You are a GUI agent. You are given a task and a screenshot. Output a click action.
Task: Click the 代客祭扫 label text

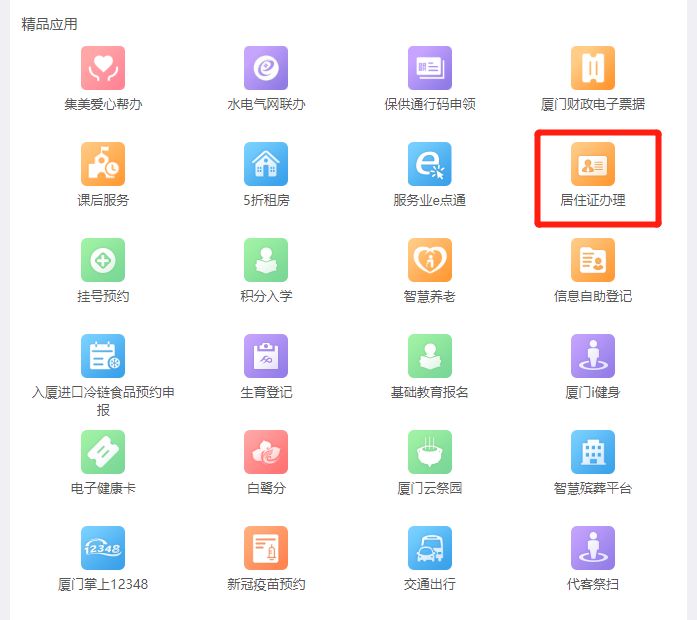(x=593, y=584)
